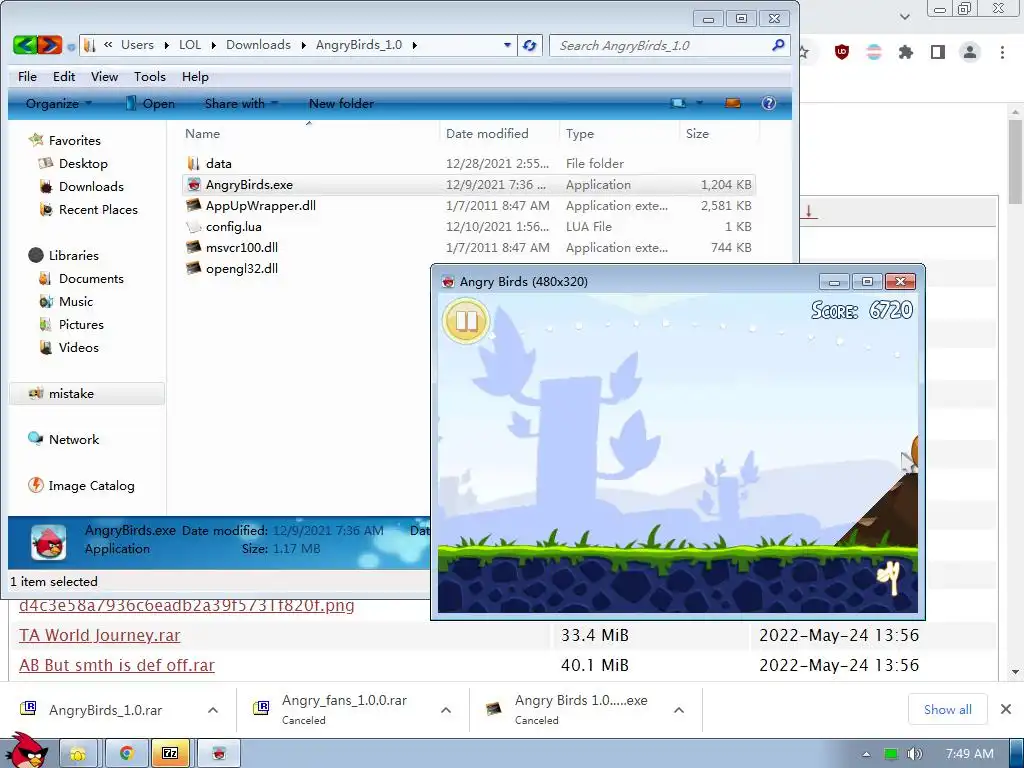The height and width of the screenshot is (768, 1024).
Task: Open Explorer help question mark icon
Action: tap(769, 103)
